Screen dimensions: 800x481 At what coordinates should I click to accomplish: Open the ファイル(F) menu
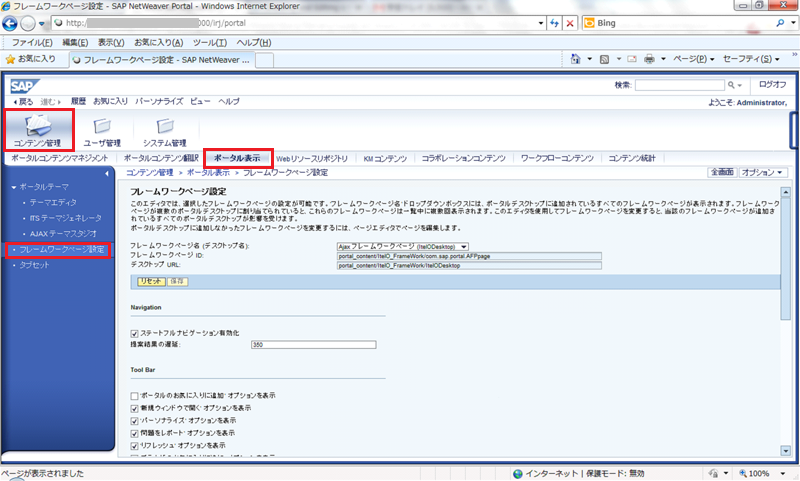tap(32, 43)
